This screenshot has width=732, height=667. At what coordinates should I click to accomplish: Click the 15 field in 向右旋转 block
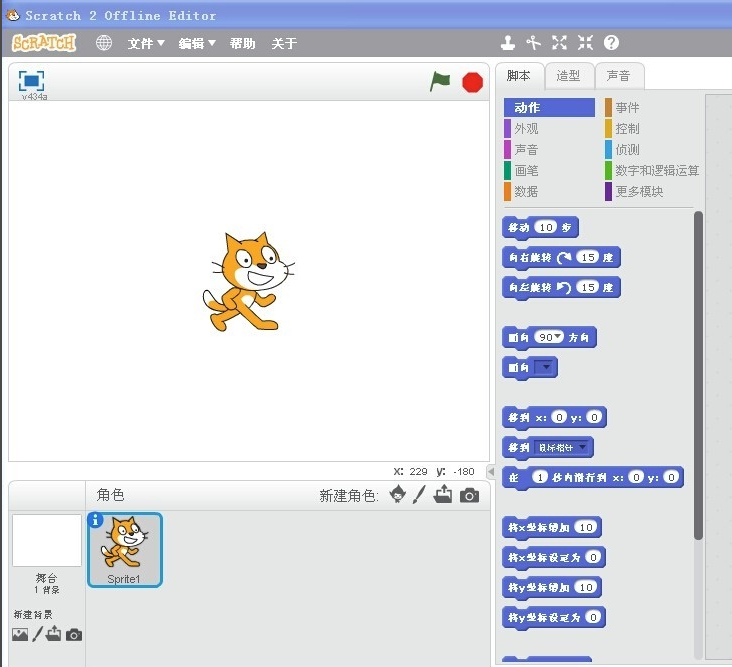(588, 257)
